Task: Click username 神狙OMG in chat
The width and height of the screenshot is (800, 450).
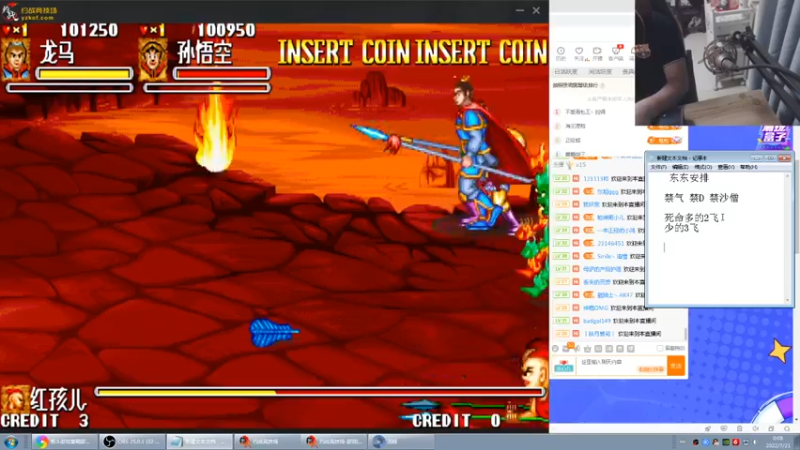Action: (x=595, y=308)
